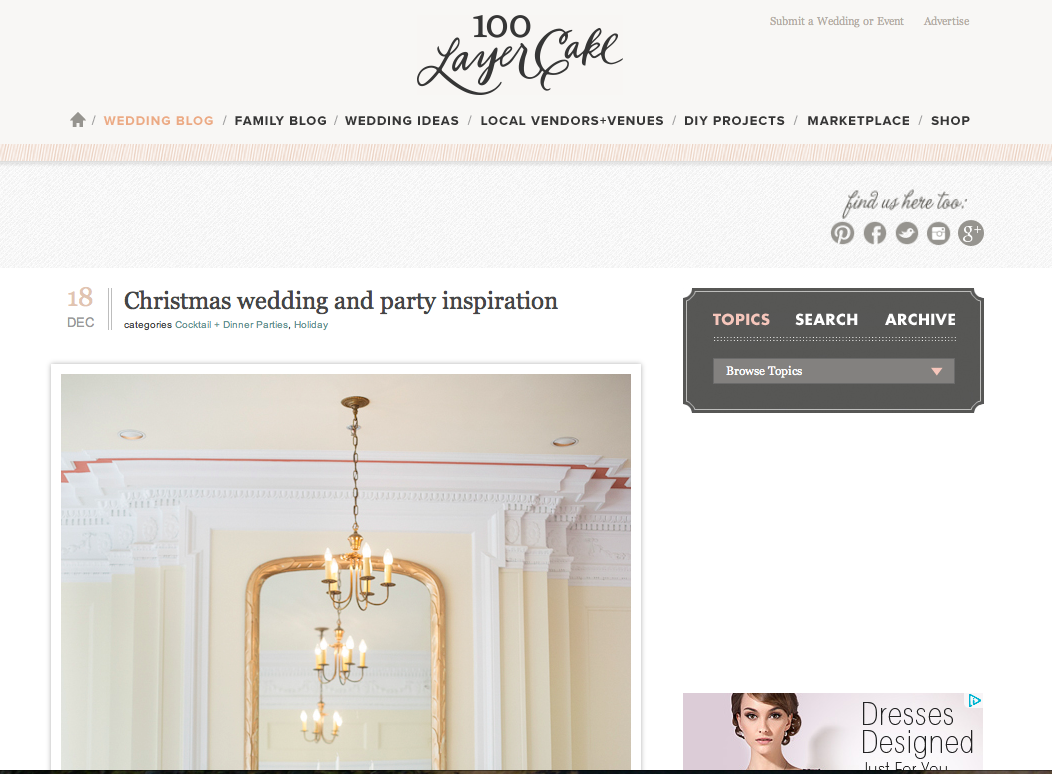Click Submit a Wedding or Event link

coord(837,21)
